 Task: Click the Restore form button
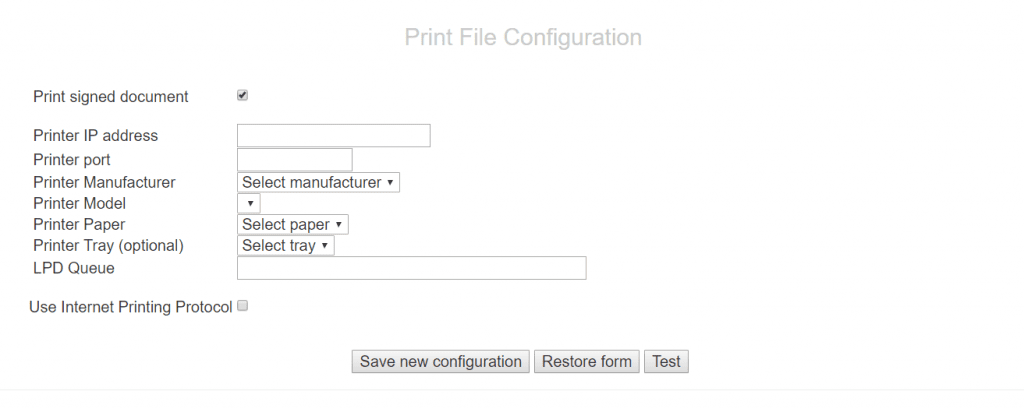point(587,362)
